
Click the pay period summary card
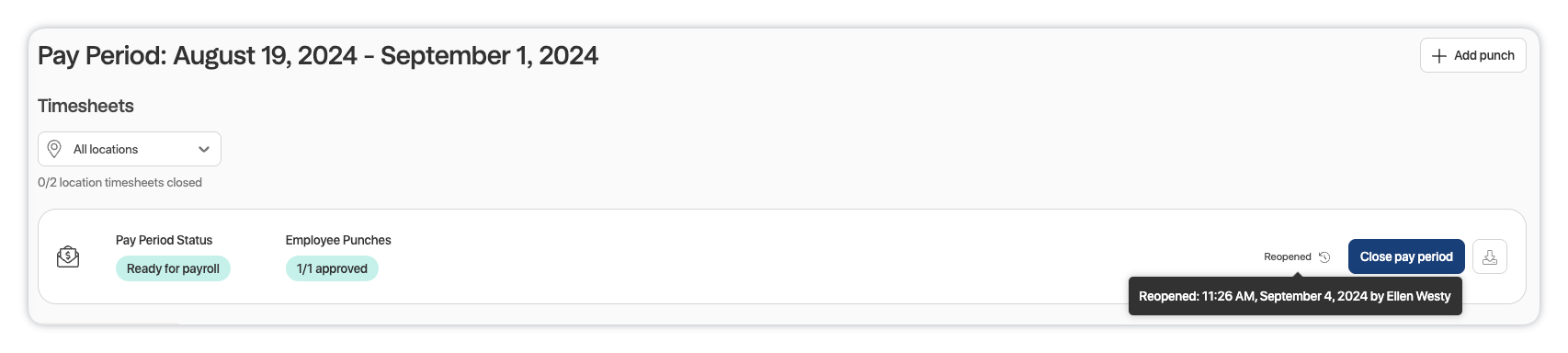(x=782, y=256)
